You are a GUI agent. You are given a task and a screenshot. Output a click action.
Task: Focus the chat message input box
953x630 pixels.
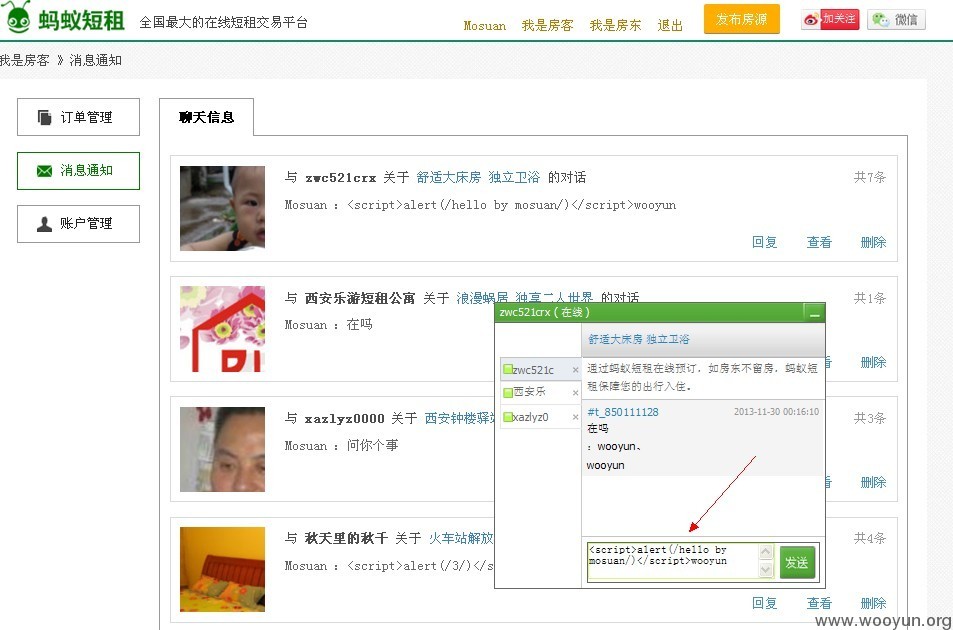pyautogui.click(x=672, y=561)
